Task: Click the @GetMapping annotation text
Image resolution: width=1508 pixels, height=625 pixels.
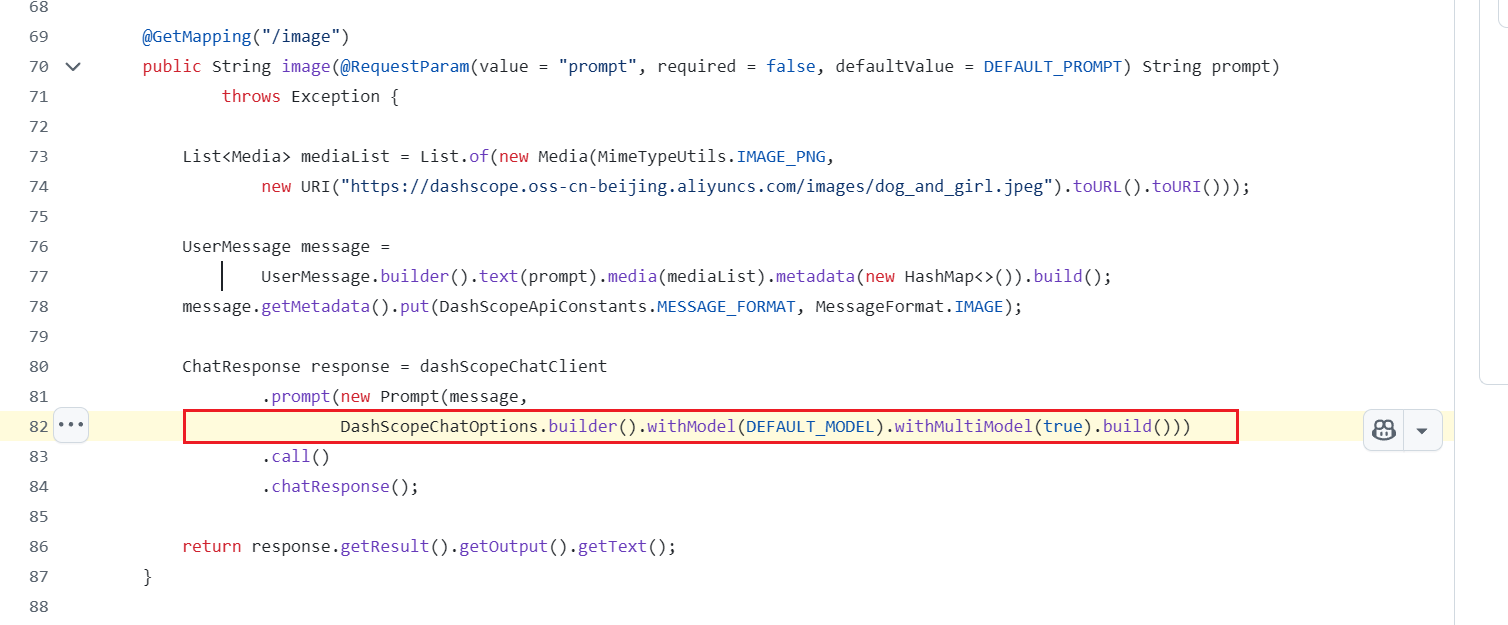Action: [196, 37]
